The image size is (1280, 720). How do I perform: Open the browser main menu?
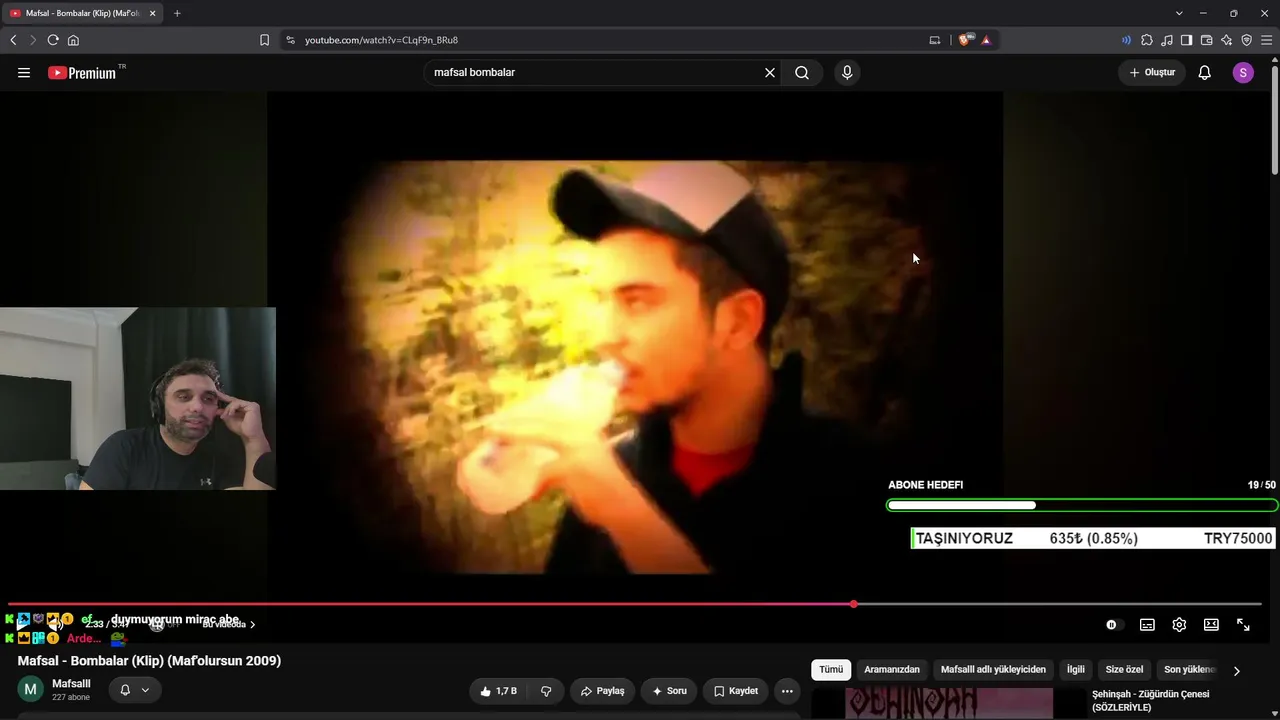pyautogui.click(x=1266, y=40)
